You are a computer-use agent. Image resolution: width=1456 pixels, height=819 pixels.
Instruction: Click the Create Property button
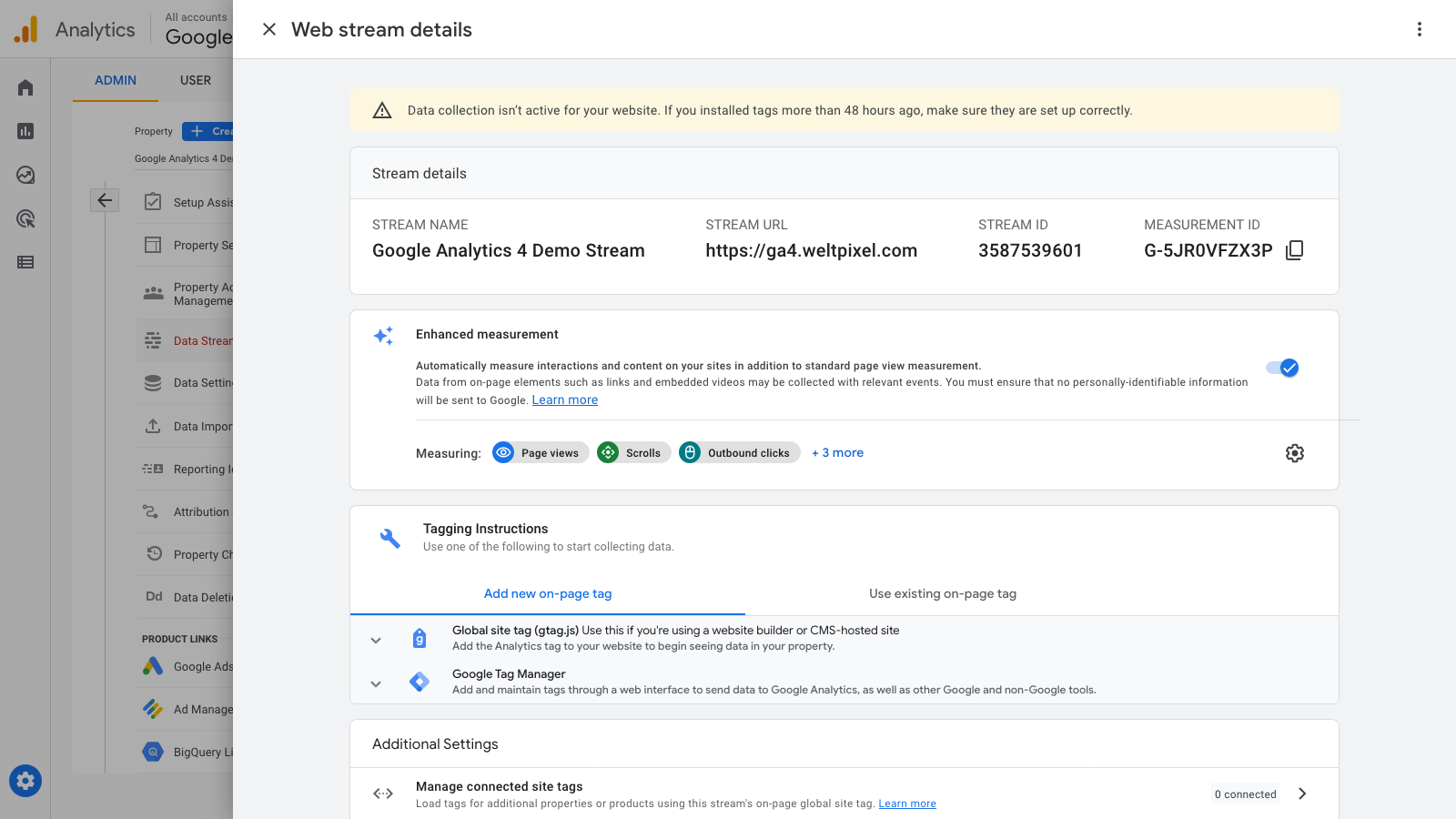click(207, 131)
